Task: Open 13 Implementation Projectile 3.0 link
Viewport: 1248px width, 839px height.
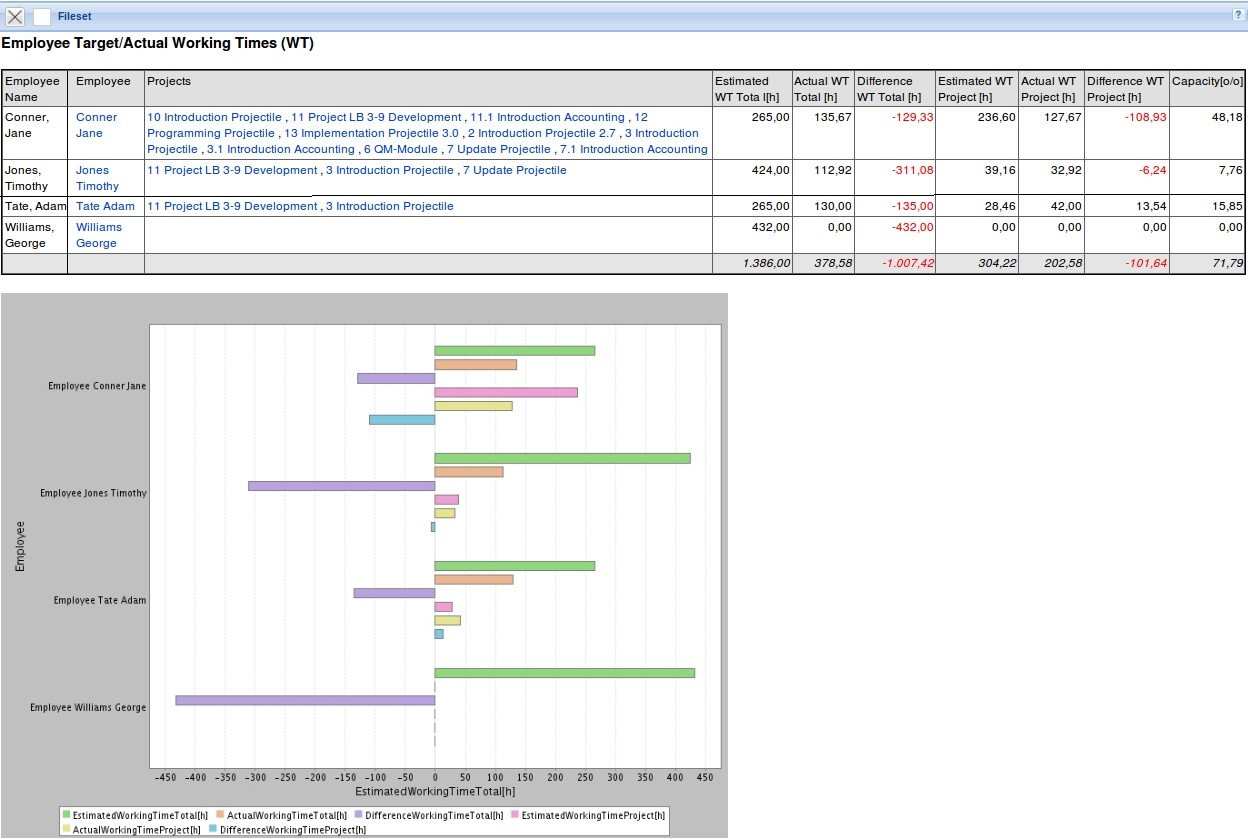Action: (371, 133)
